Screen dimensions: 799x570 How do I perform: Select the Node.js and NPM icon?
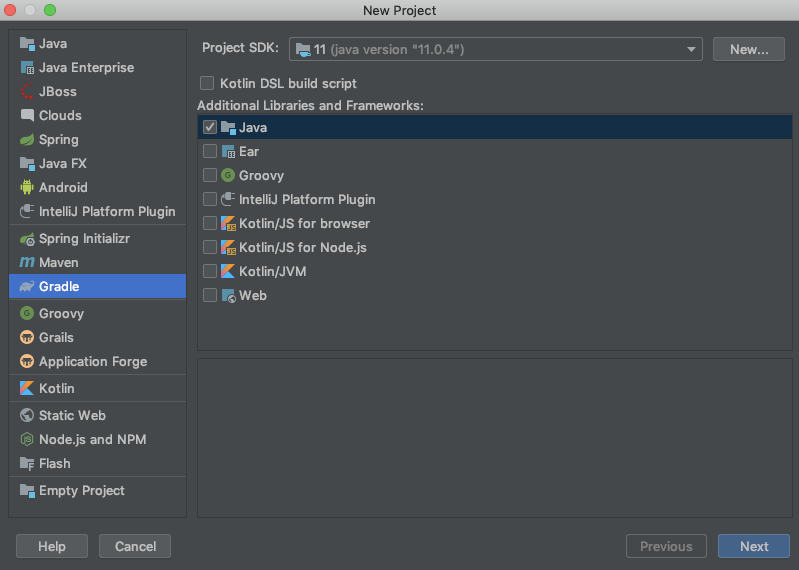27,439
